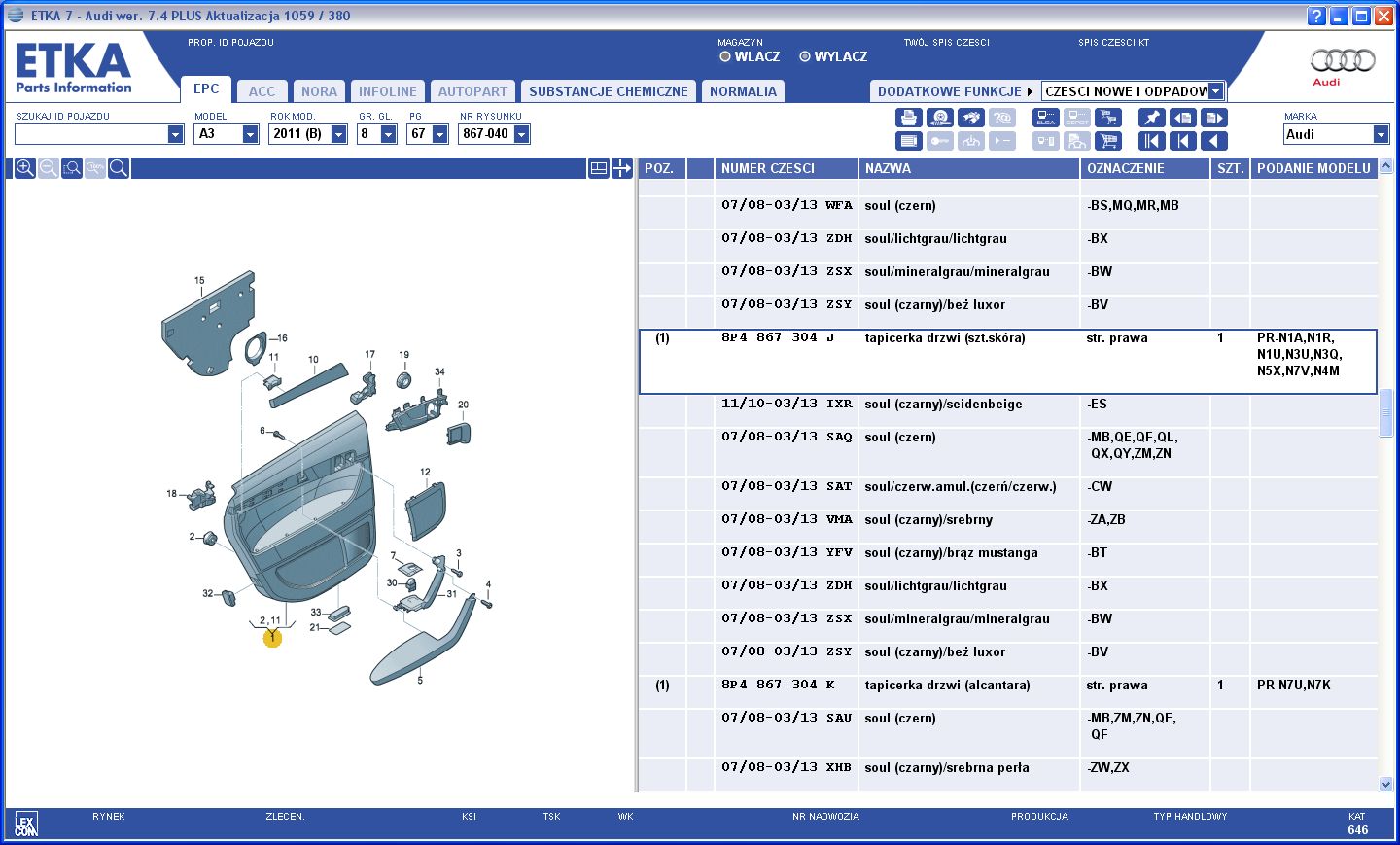The width and height of the screenshot is (1400, 845).
Task: Open GR. GL. 8 dropdown
Action: click(x=389, y=134)
